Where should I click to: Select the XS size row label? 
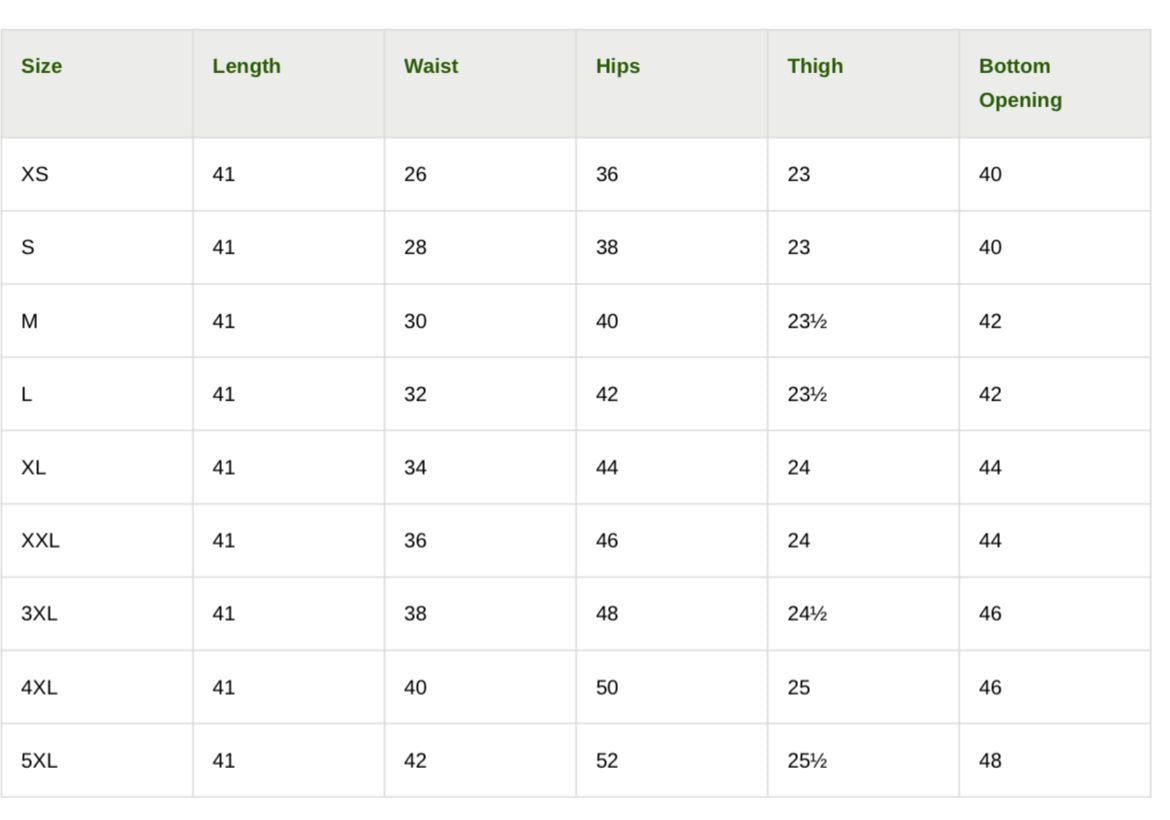coord(34,174)
